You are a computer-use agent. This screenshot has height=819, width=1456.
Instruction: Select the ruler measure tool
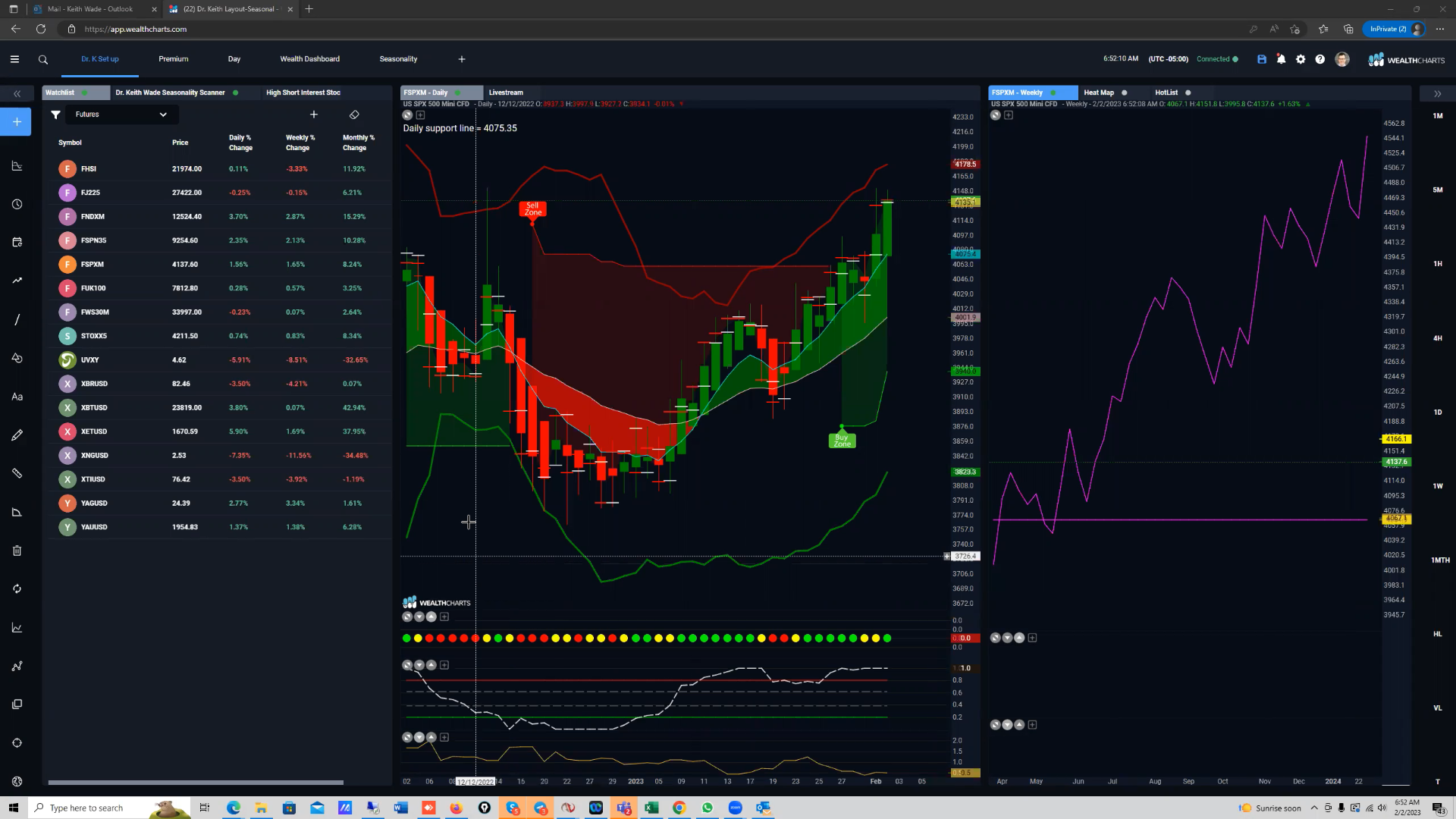pyautogui.click(x=17, y=473)
